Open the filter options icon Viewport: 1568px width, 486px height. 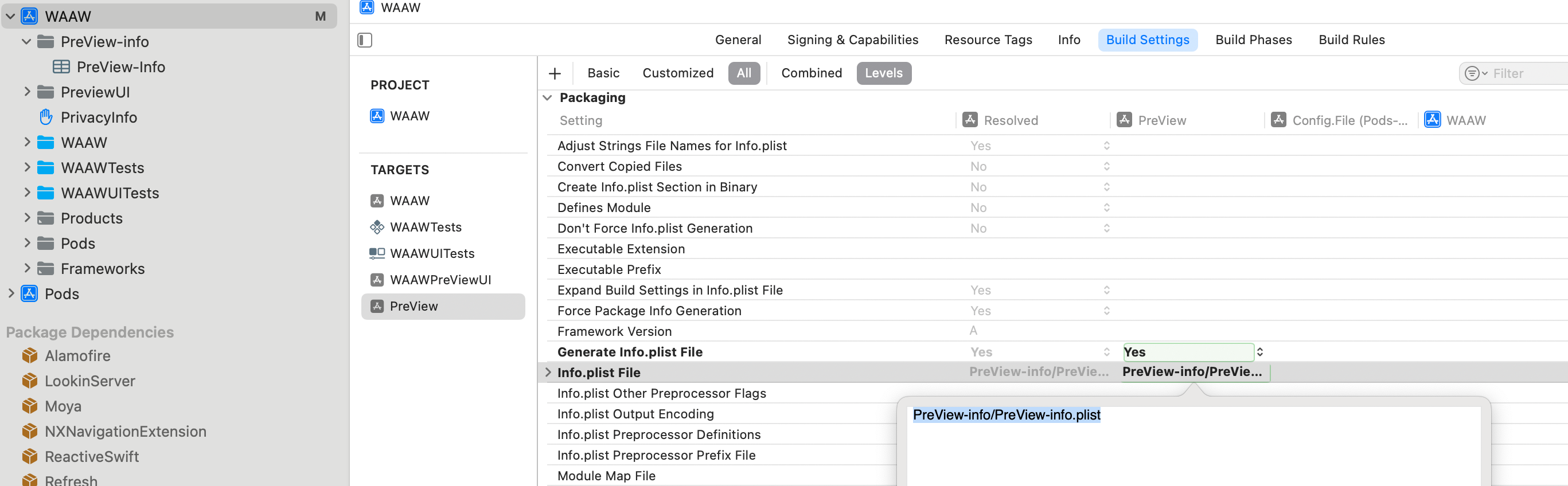click(1475, 73)
